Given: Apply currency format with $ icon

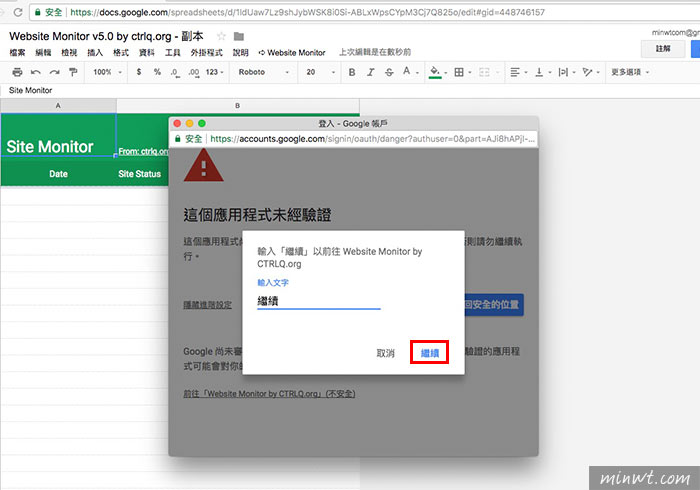Looking at the screenshot, I should 139,71.
